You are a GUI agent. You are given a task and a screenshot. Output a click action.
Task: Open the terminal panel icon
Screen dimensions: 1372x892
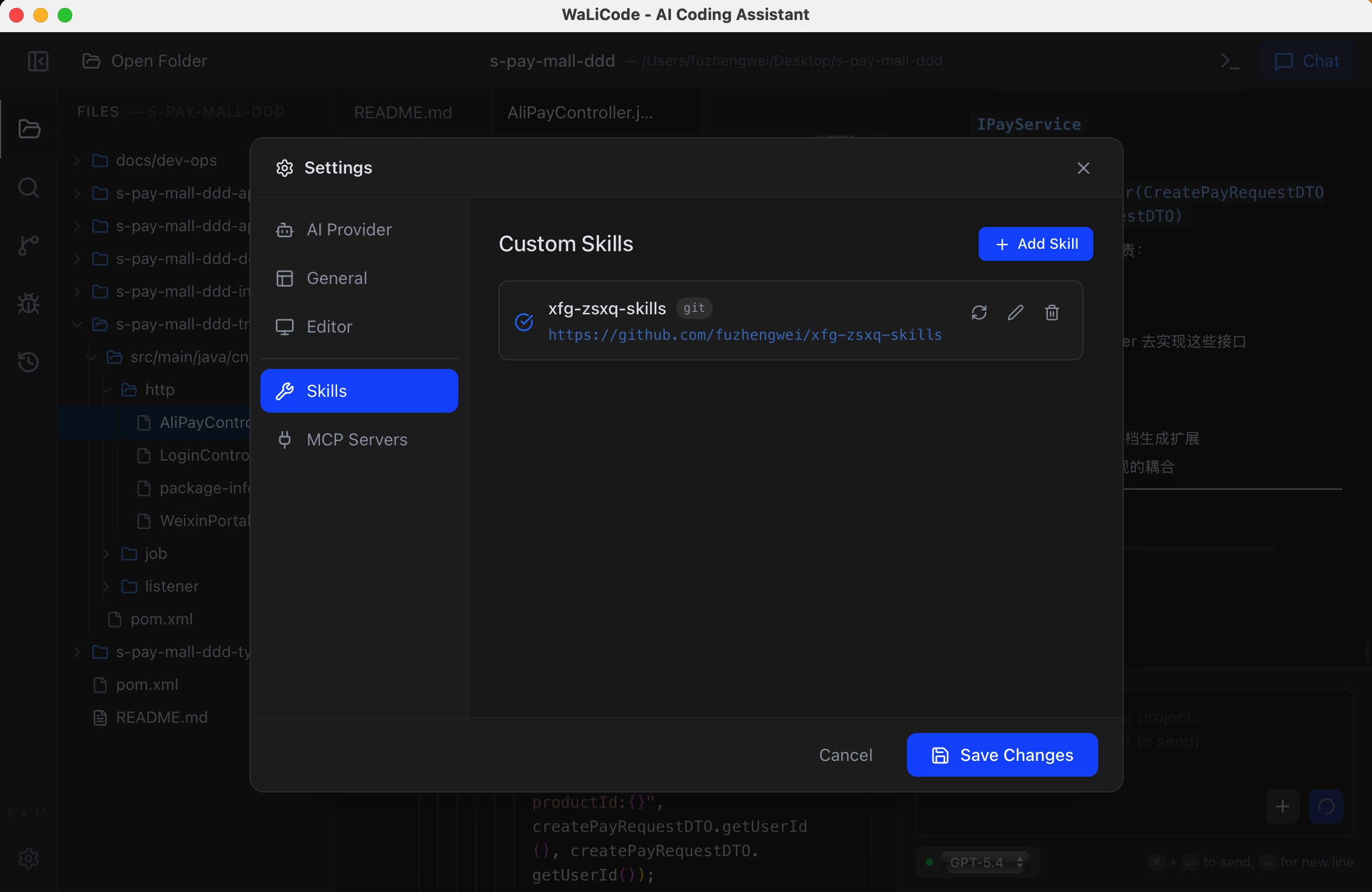tap(1230, 61)
